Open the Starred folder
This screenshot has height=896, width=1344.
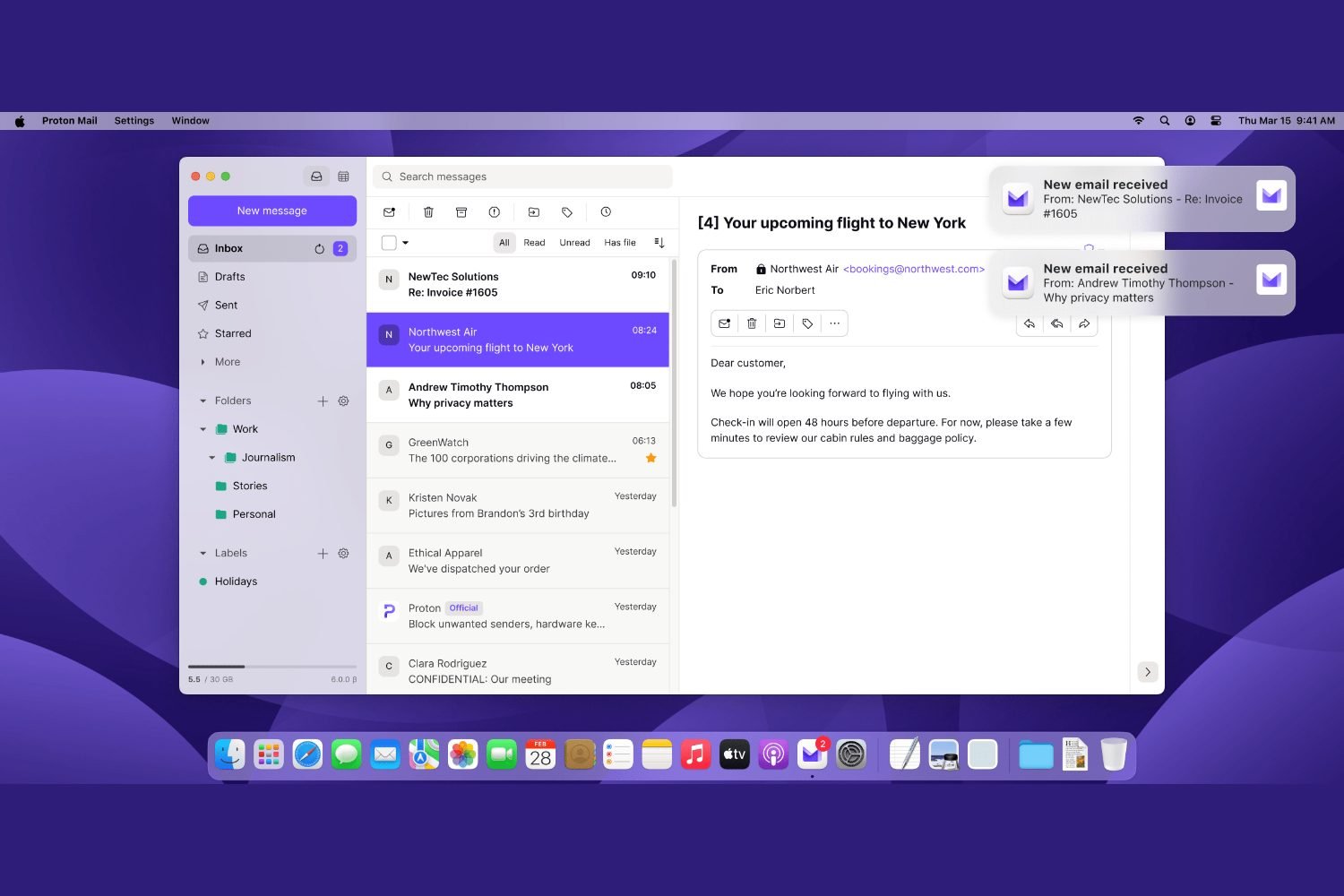tap(272, 333)
